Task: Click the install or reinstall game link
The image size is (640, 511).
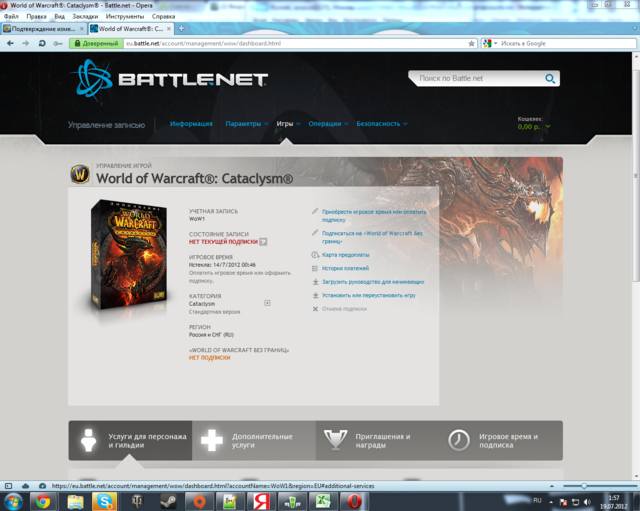Action: (369, 295)
